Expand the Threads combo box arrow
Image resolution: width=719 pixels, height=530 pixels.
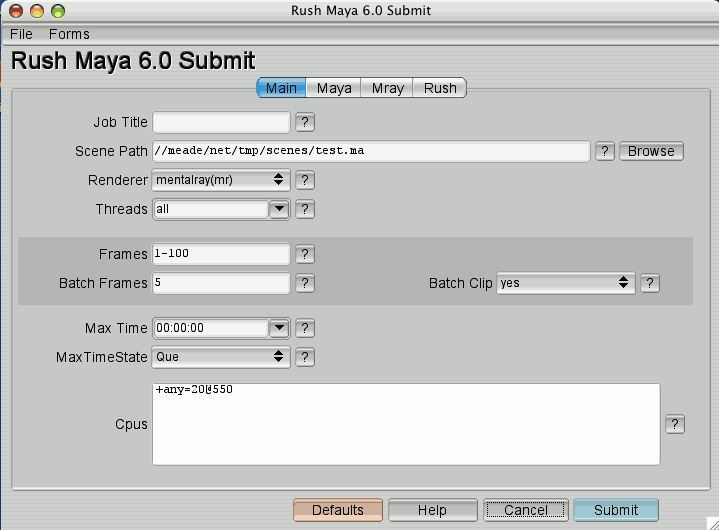(279, 210)
